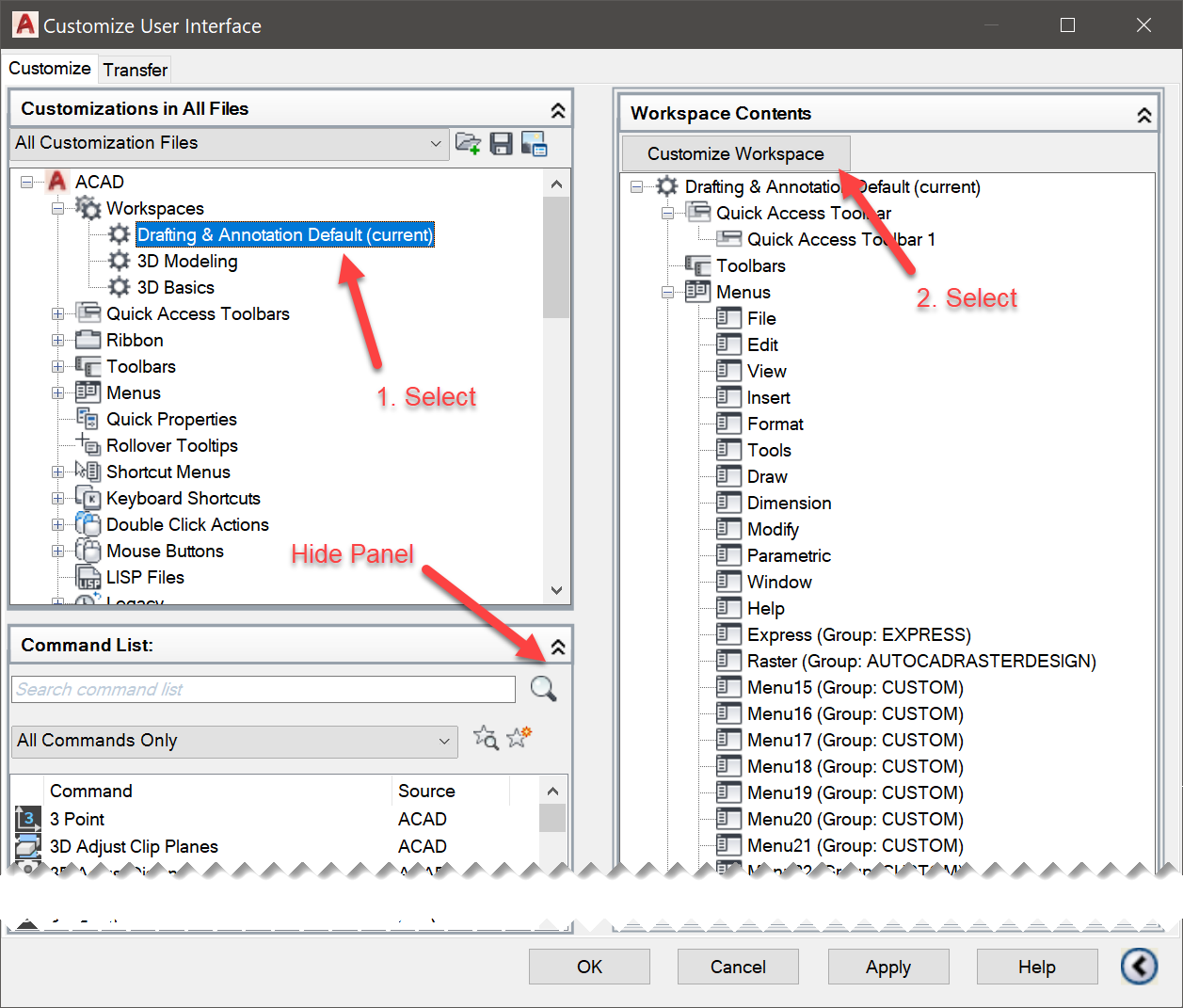Screen dimensions: 1183x1008
Task: Click the search magnifier in Command List
Action: click(x=542, y=689)
